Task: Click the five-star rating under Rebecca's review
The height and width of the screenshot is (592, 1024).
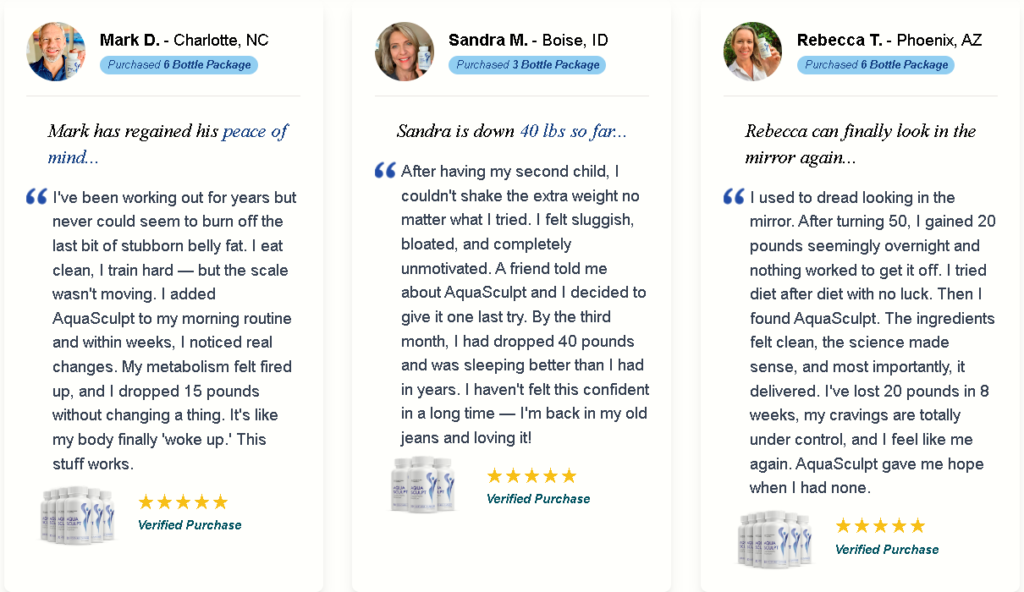Action: coord(880,526)
